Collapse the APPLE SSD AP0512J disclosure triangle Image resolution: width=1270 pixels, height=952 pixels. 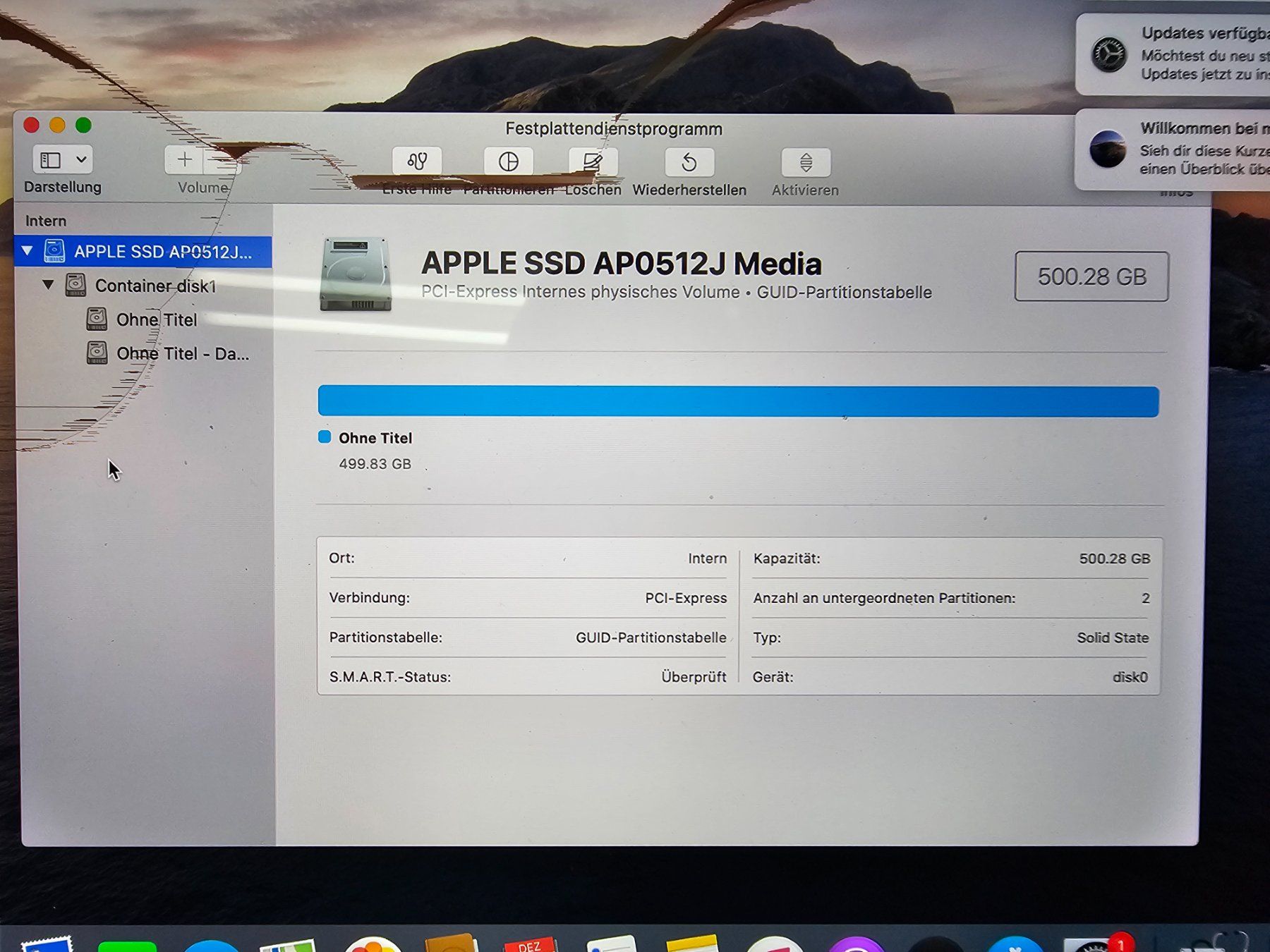point(28,251)
